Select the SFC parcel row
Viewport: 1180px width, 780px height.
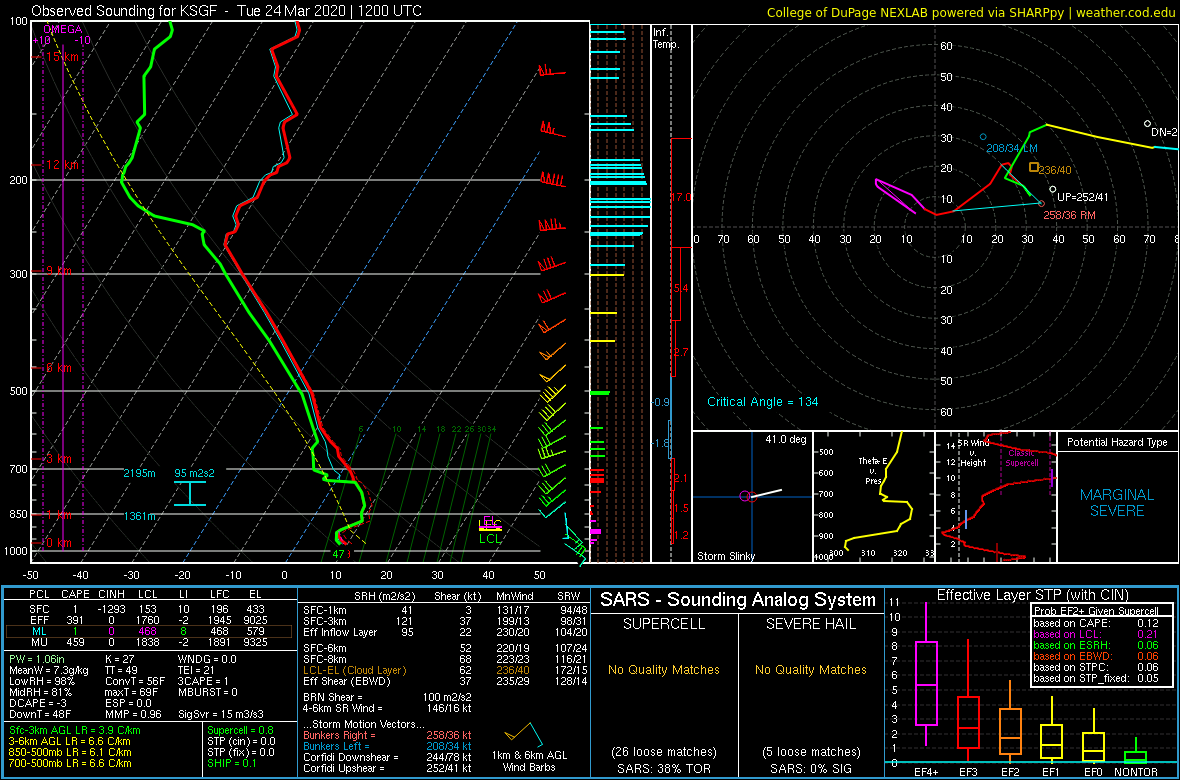[x=147, y=608]
